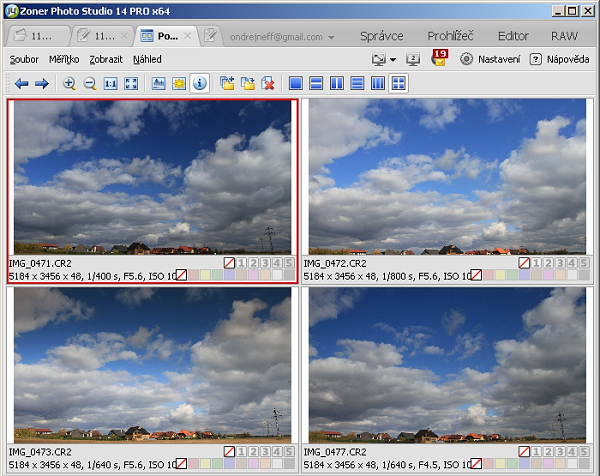
Task: Click the fit to window zoom icon
Action: [x=131, y=84]
